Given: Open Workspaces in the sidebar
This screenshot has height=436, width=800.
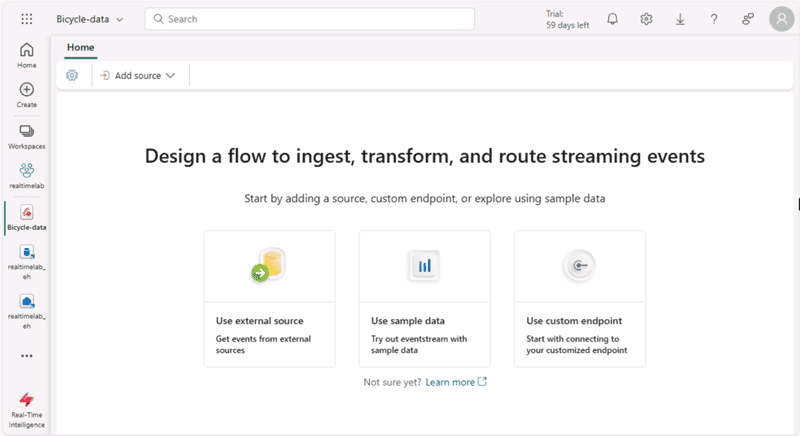Looking at the screenshot, I should 27,136.
